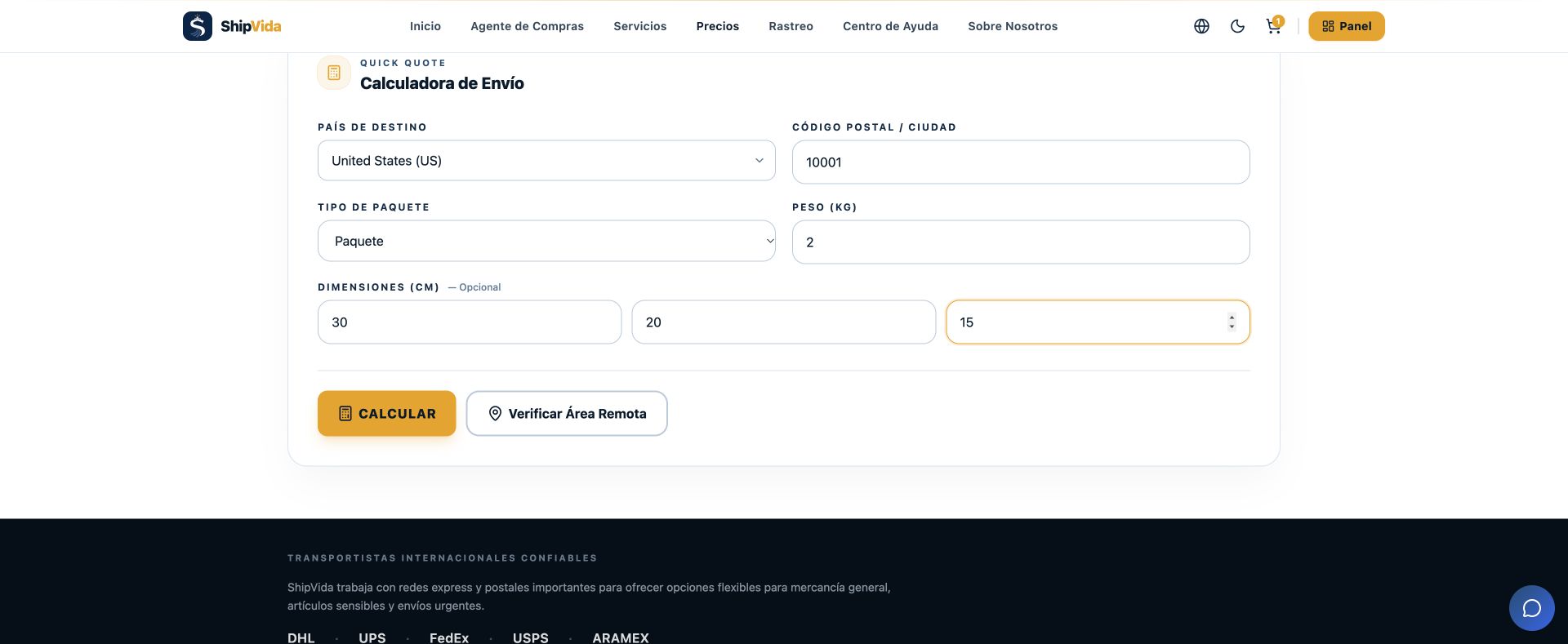Expand the País de Destino dropdown
Screen dimensions: 1568x644
546,161
